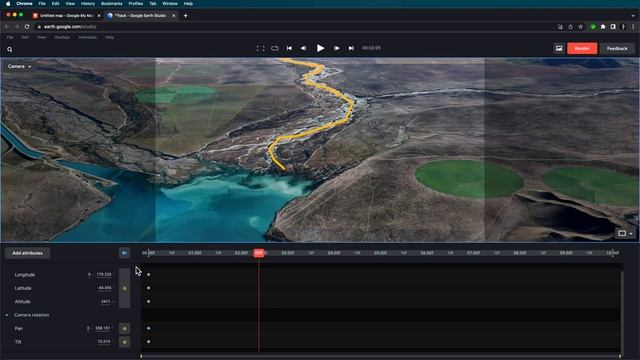Click the Longitude attribute label
Image resolution: width=640 pixels, height=360 pixels.
click(x=24, y=275)
